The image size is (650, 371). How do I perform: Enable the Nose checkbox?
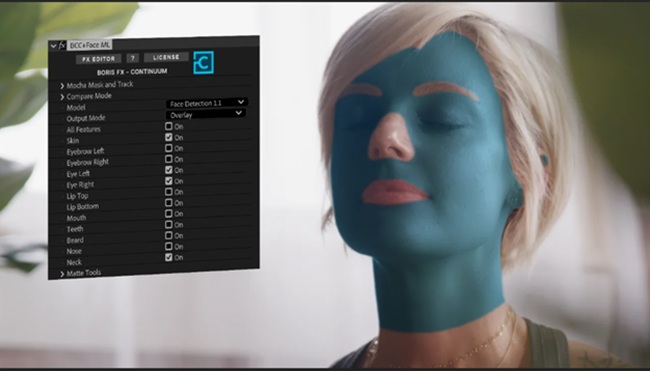point(168,246)
